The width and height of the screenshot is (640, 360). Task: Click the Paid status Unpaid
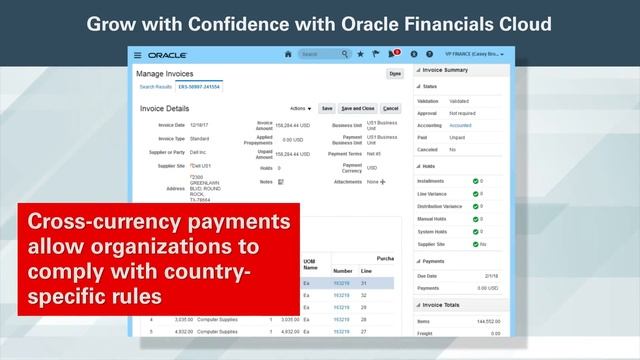[457, 138]
